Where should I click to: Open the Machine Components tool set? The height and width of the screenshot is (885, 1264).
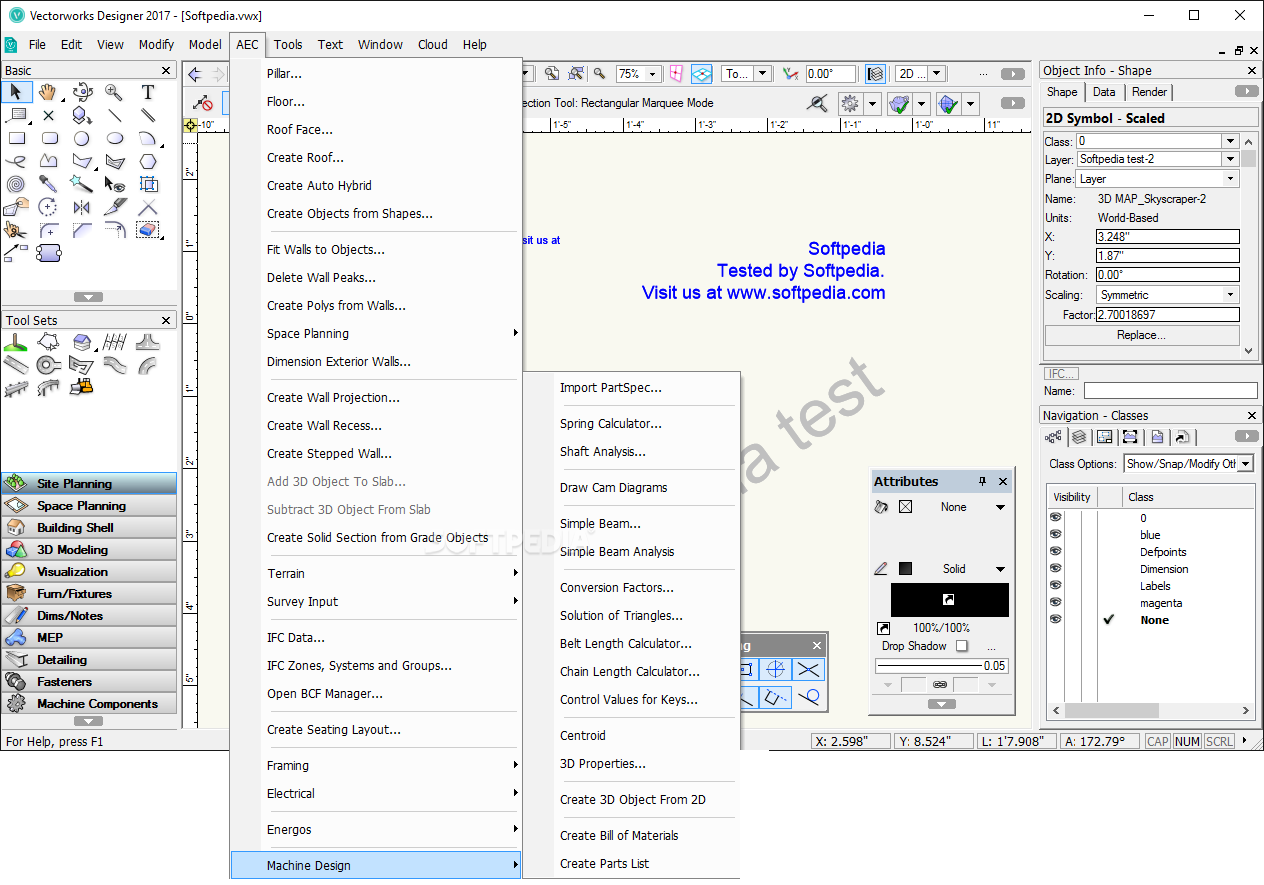89,704
